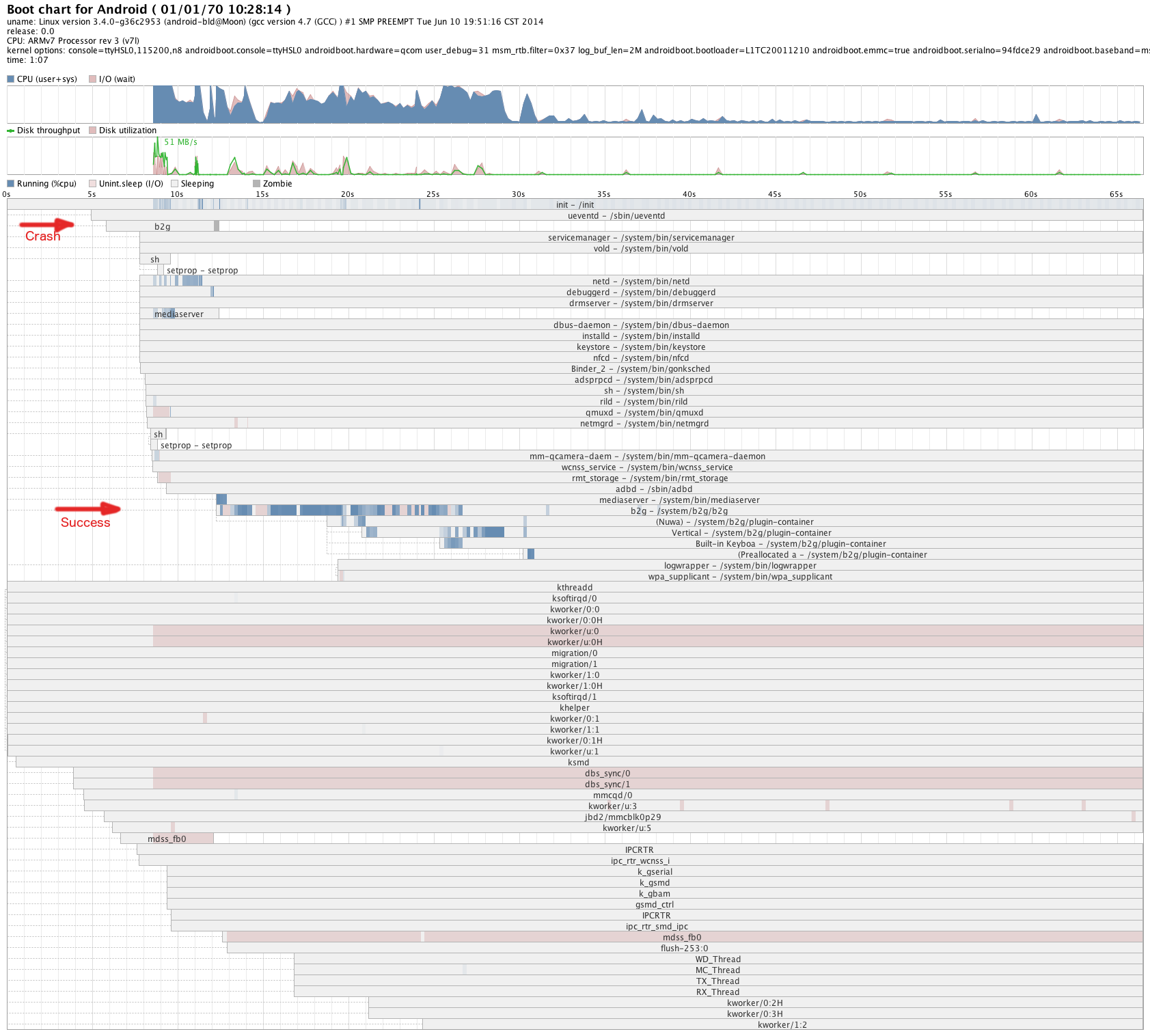The image size is (1150, 1036).
Task: Click the Disk utilization legend swatch
Action: pyautogui.click(x=92, y=131)
